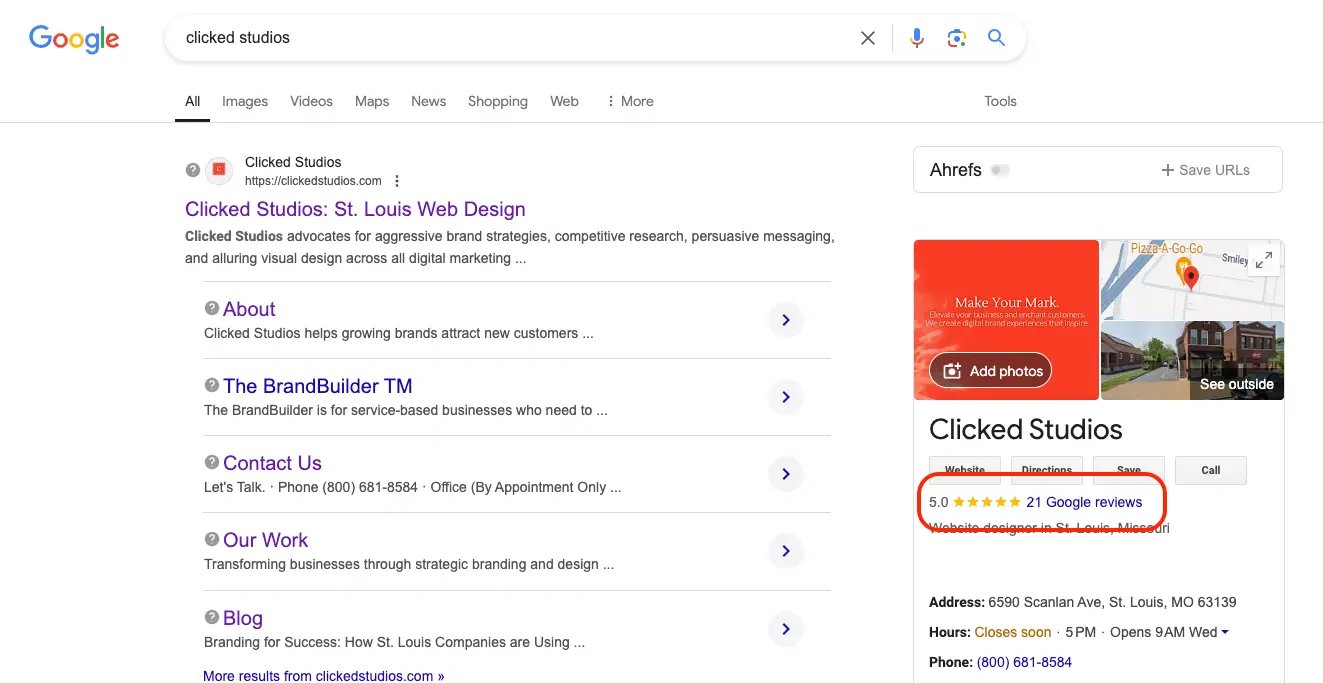Click the address 6590 Scanlan Ave text
The height and width of the screenshot is (683, 1323).
point(1112,602)
